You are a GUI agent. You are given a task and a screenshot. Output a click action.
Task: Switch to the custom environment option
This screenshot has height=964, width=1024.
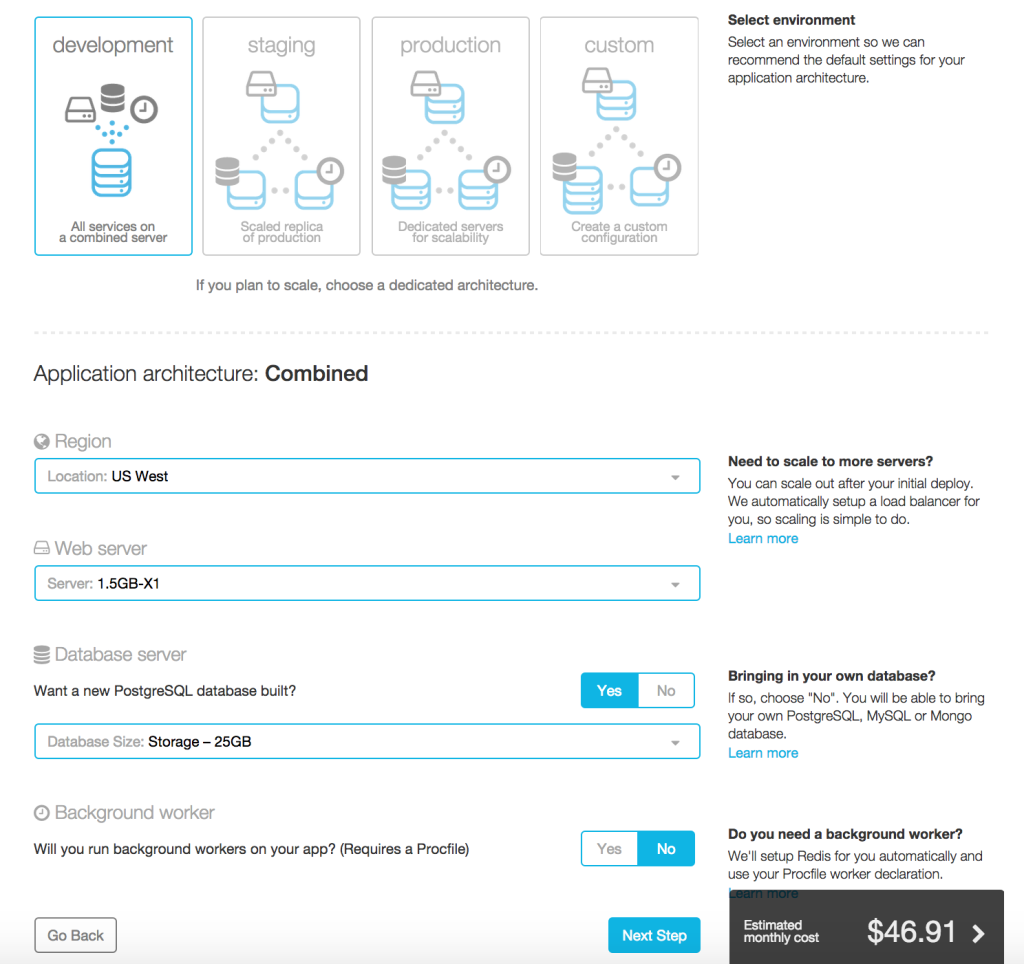tap(619, 136)
